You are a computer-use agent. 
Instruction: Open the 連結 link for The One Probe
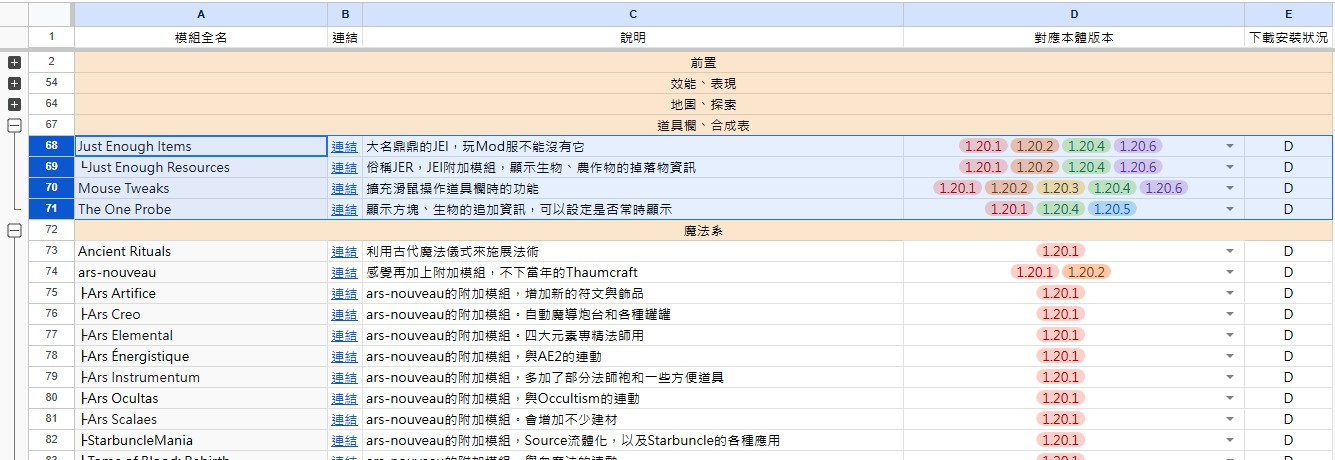344,210
